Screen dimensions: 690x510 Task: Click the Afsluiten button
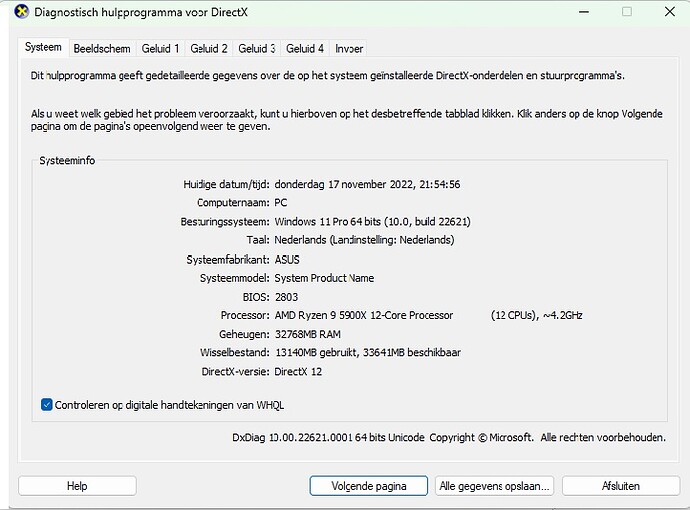pyautogui.click(x=621, y=486)
